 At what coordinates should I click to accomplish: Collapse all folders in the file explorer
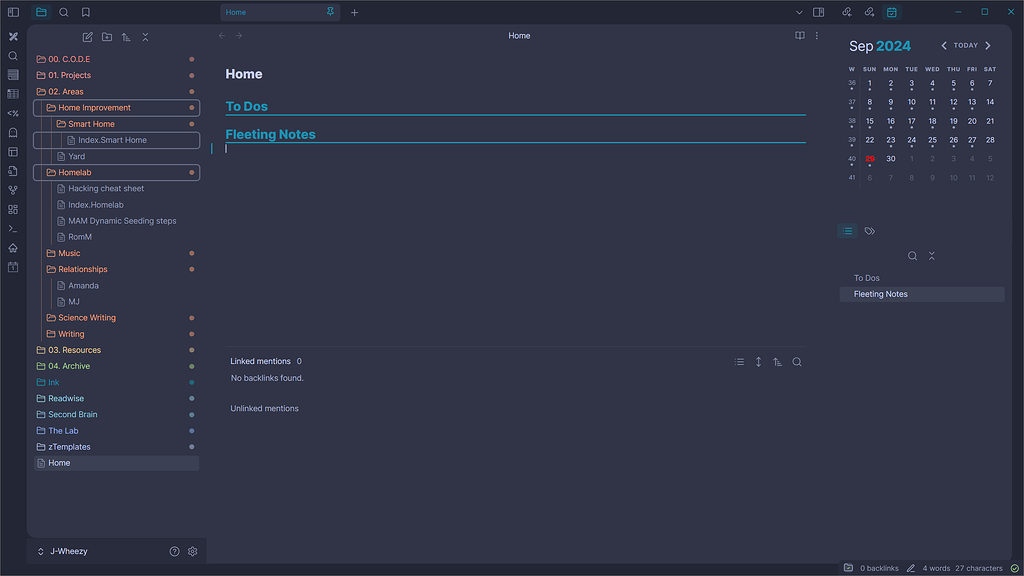145,36
